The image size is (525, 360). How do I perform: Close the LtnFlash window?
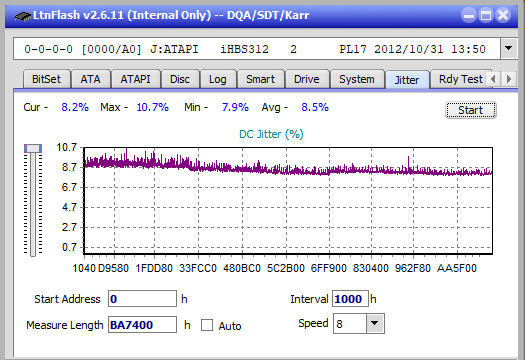(503, 15)
